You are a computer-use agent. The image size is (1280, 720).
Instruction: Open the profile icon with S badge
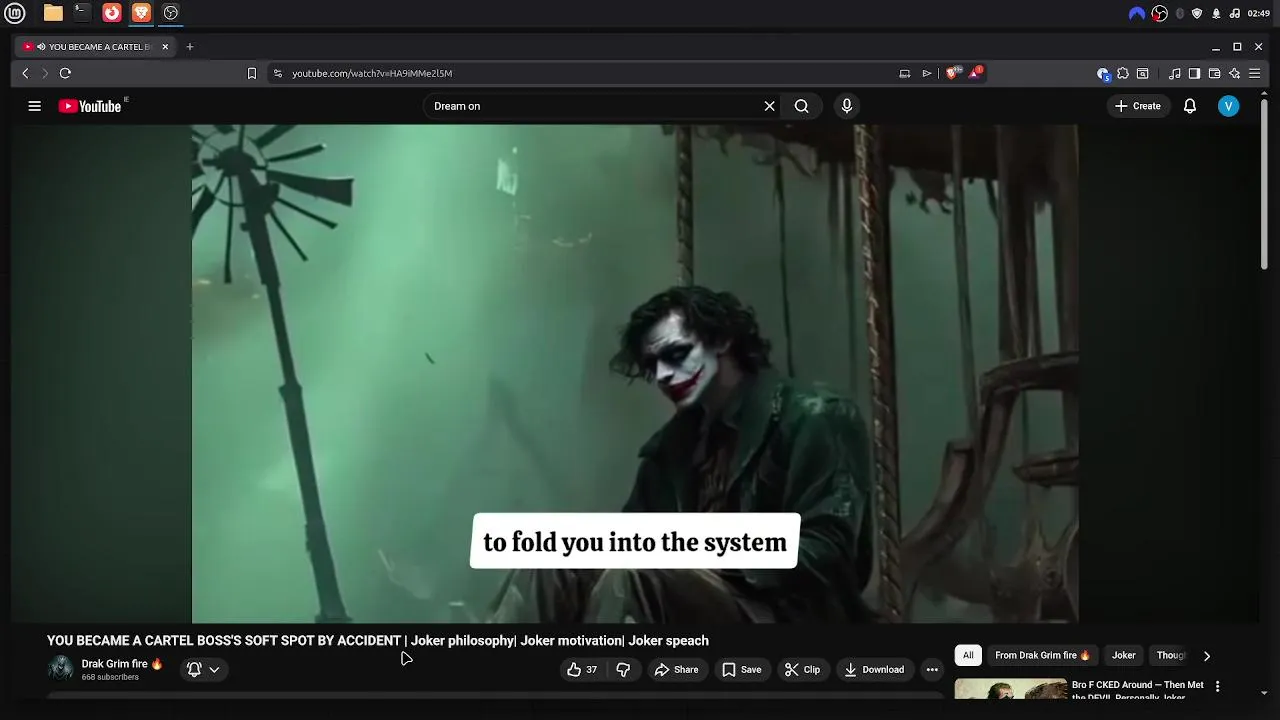tap(1103, 73)
